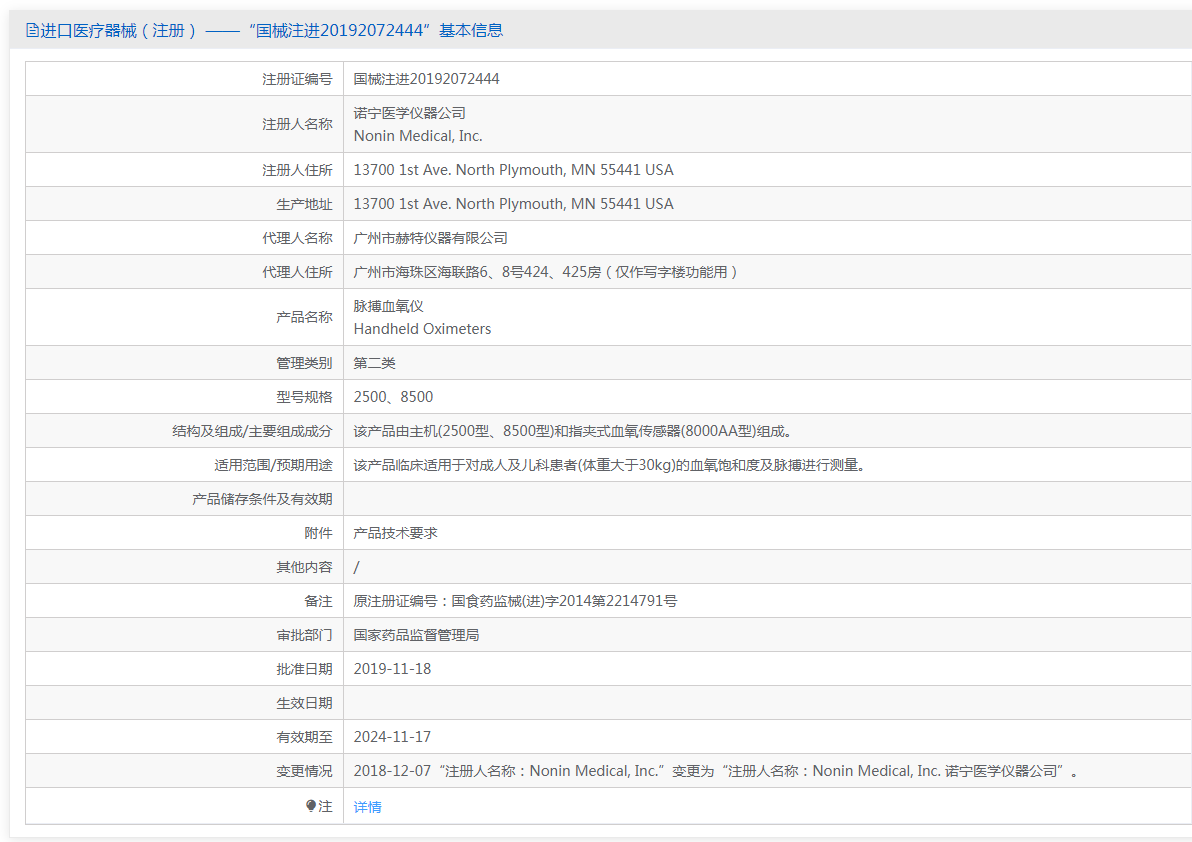Image resolution: width=1192 pixels, height=842 pixels.
Task: Select the agent address starting 广州市海珠区海联路
Action: pyautogui.click(x=545, y=272)
